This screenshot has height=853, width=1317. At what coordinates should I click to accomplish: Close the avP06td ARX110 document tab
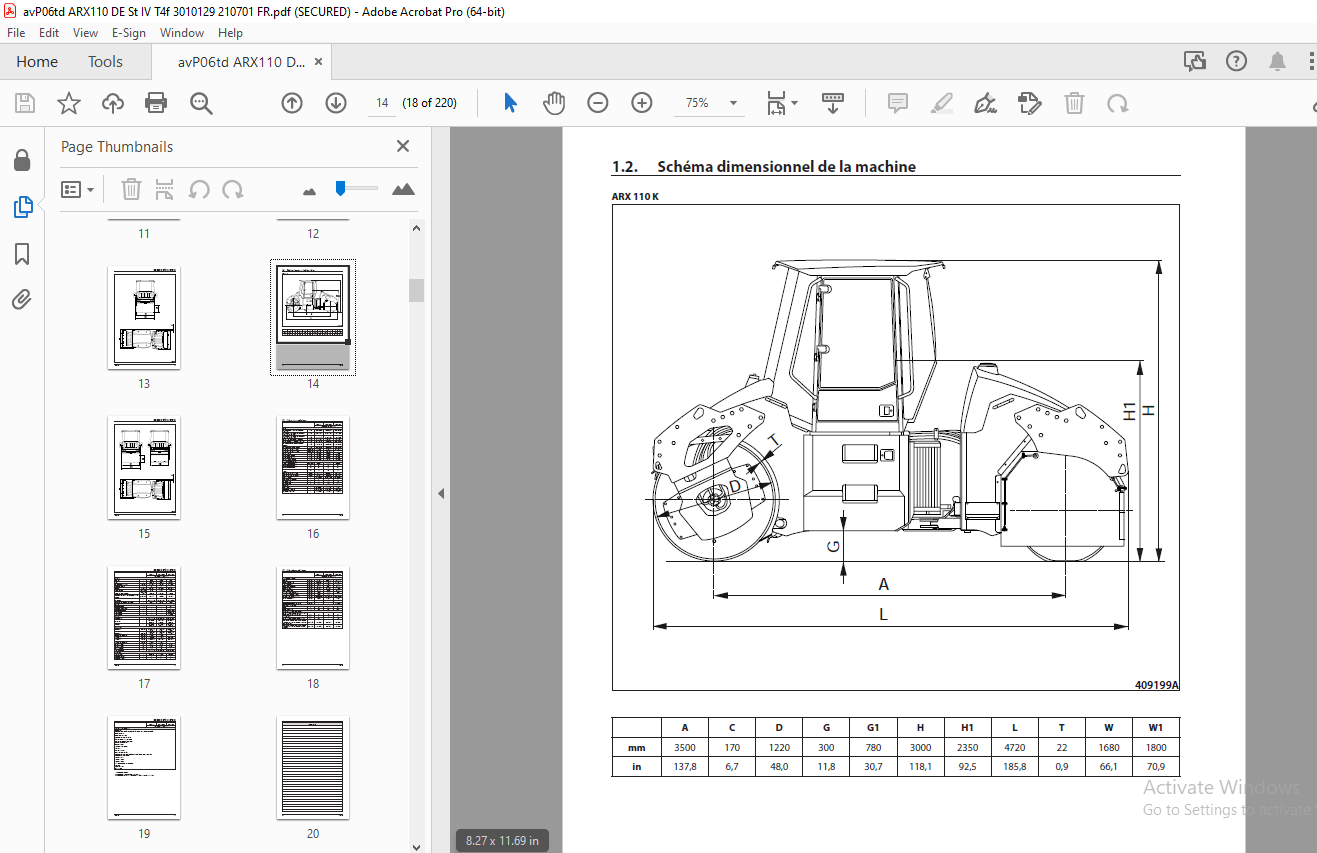pos(319,62)
